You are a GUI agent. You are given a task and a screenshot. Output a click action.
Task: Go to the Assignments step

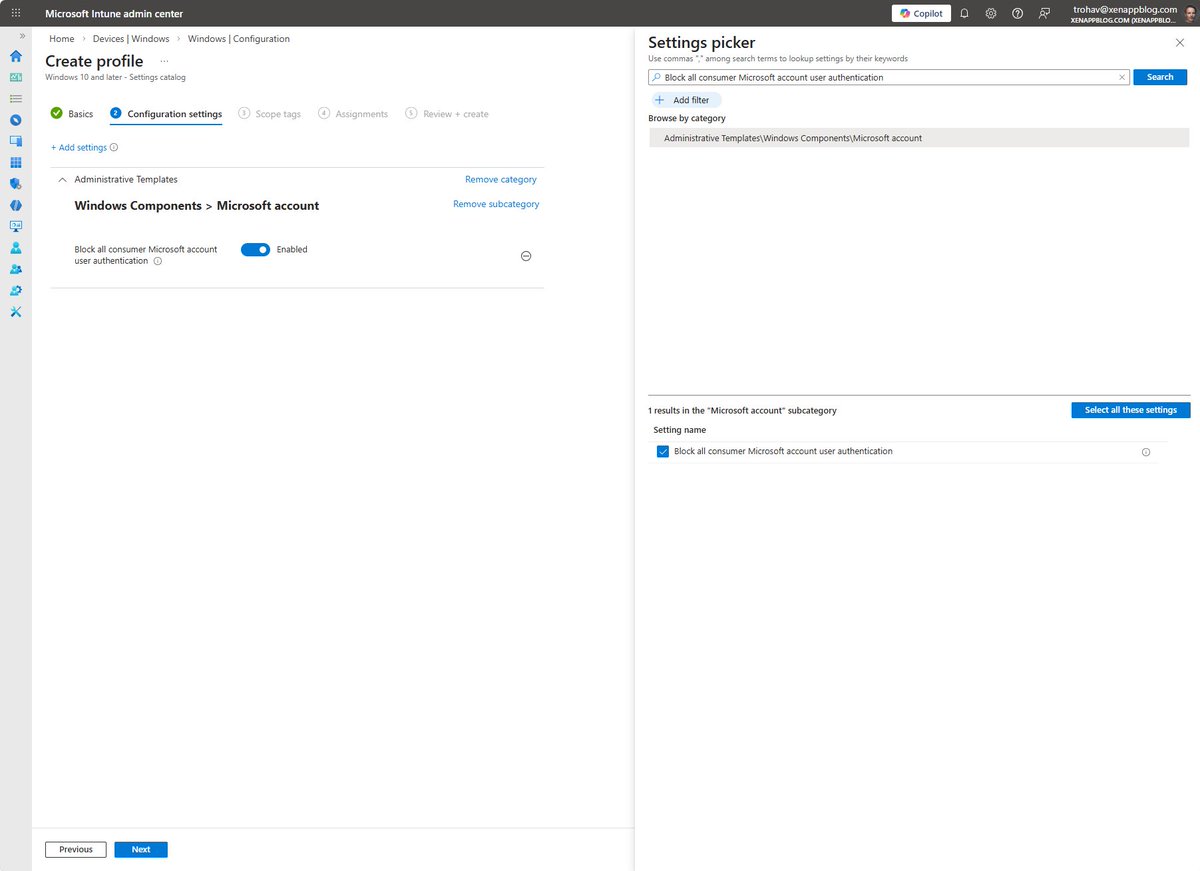(x=353, y=114)
